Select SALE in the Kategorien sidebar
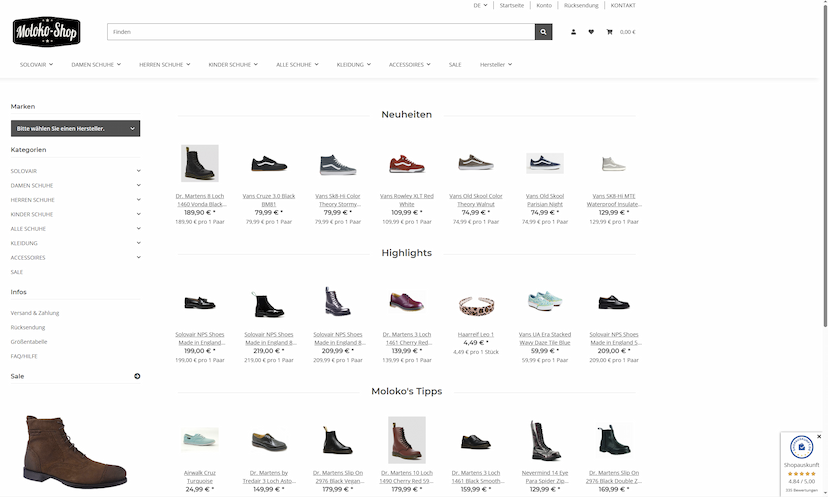Image resolution: width=828 pixels, height=497 pixels. pos(17,272)
